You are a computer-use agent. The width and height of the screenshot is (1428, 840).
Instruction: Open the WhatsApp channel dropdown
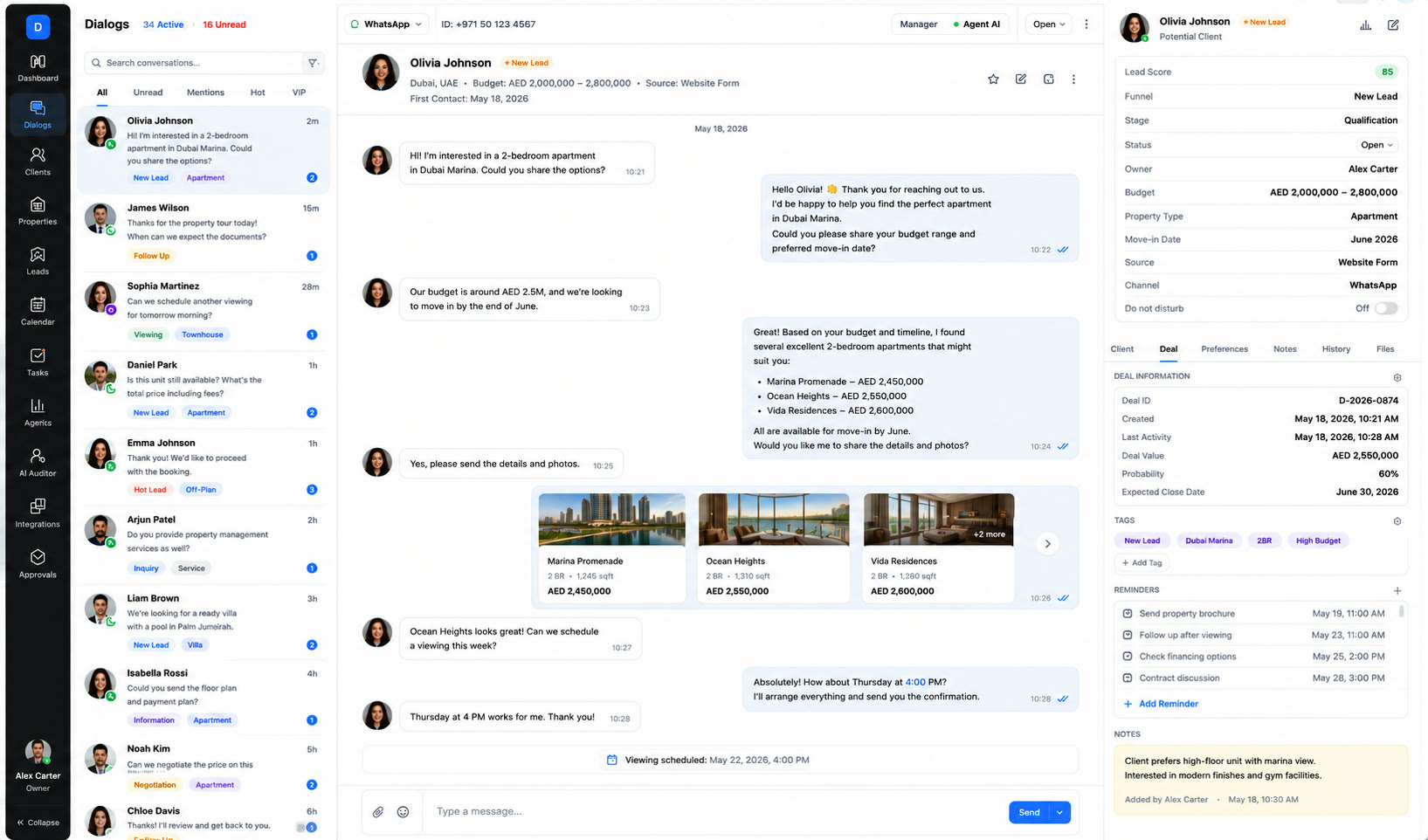tap(386, 24)
